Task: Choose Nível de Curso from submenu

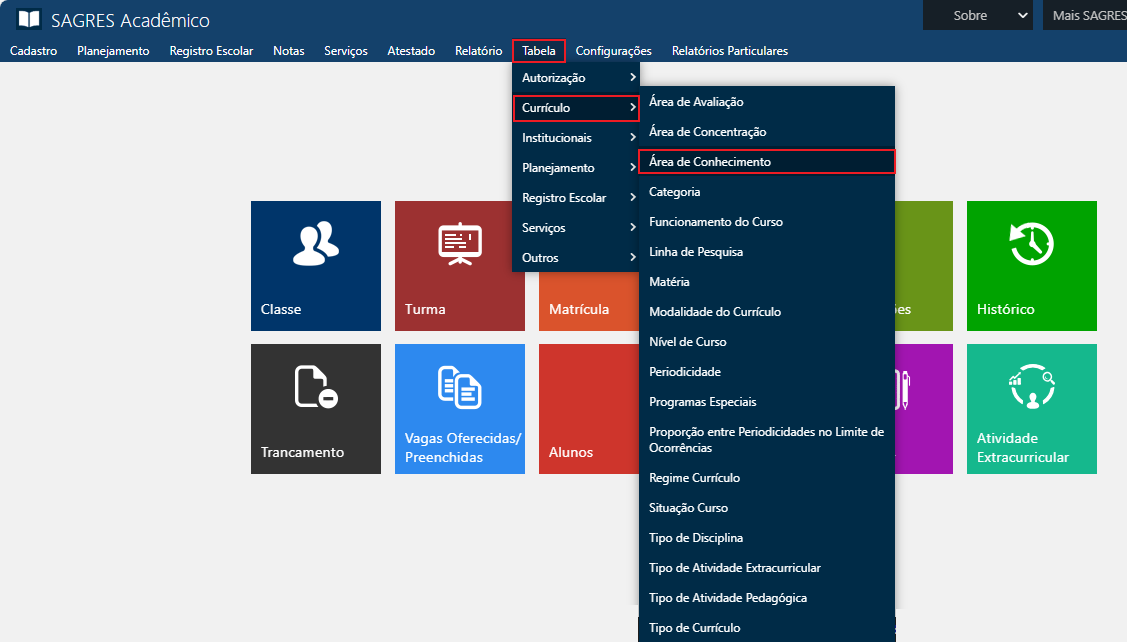Action: click(688, 342)
